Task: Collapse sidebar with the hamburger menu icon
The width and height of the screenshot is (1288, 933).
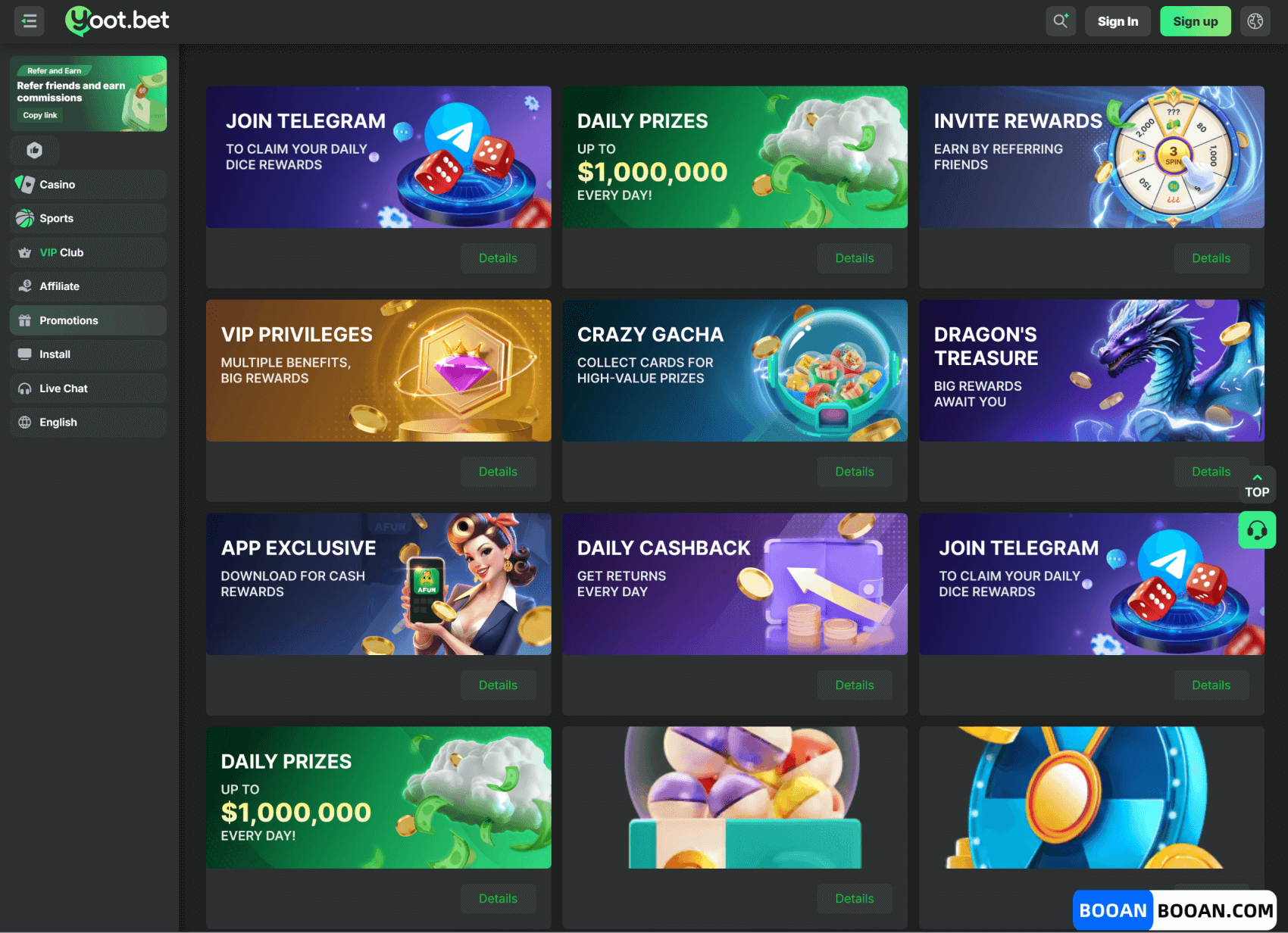Action: 30,21
